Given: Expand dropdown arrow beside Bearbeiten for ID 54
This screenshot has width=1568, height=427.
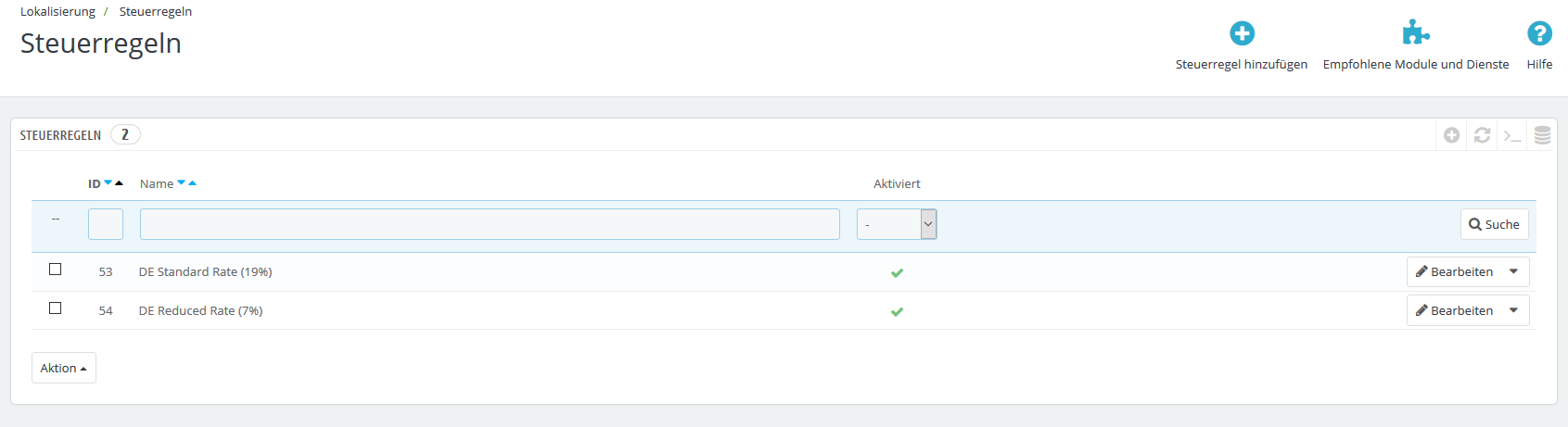Looking at the screenshot, I should click(x=1513, y=310).
